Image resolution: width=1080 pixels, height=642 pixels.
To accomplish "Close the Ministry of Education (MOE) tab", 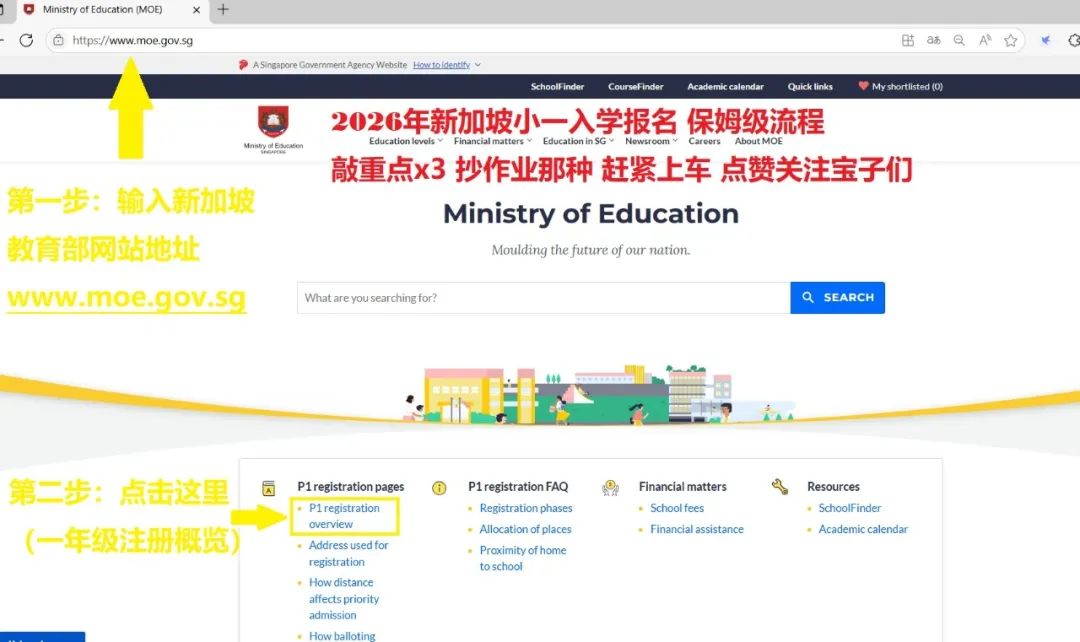I will coord(196,10).
